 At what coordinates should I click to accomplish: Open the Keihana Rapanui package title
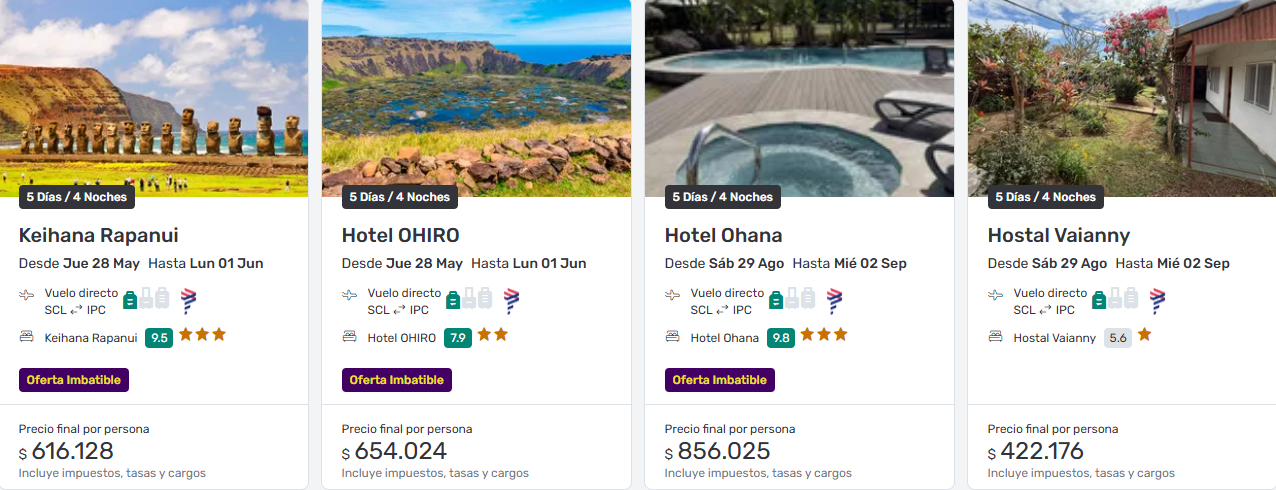click(99, 235)
